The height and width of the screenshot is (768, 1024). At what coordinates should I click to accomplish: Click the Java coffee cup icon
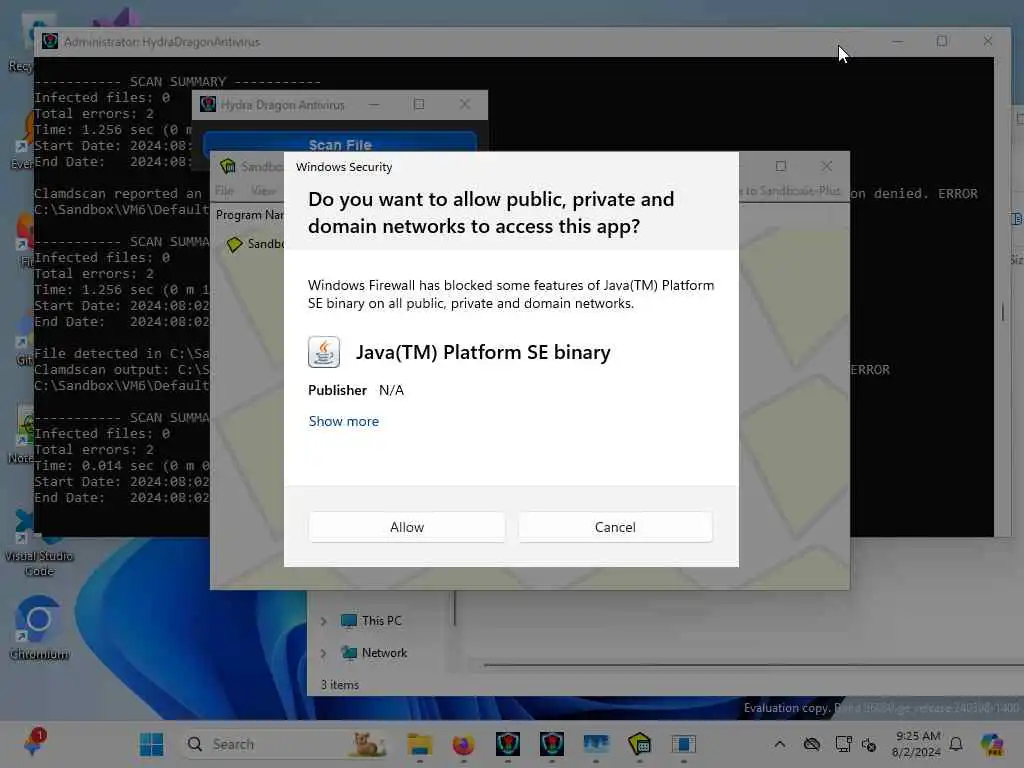[x=324, y=352]
